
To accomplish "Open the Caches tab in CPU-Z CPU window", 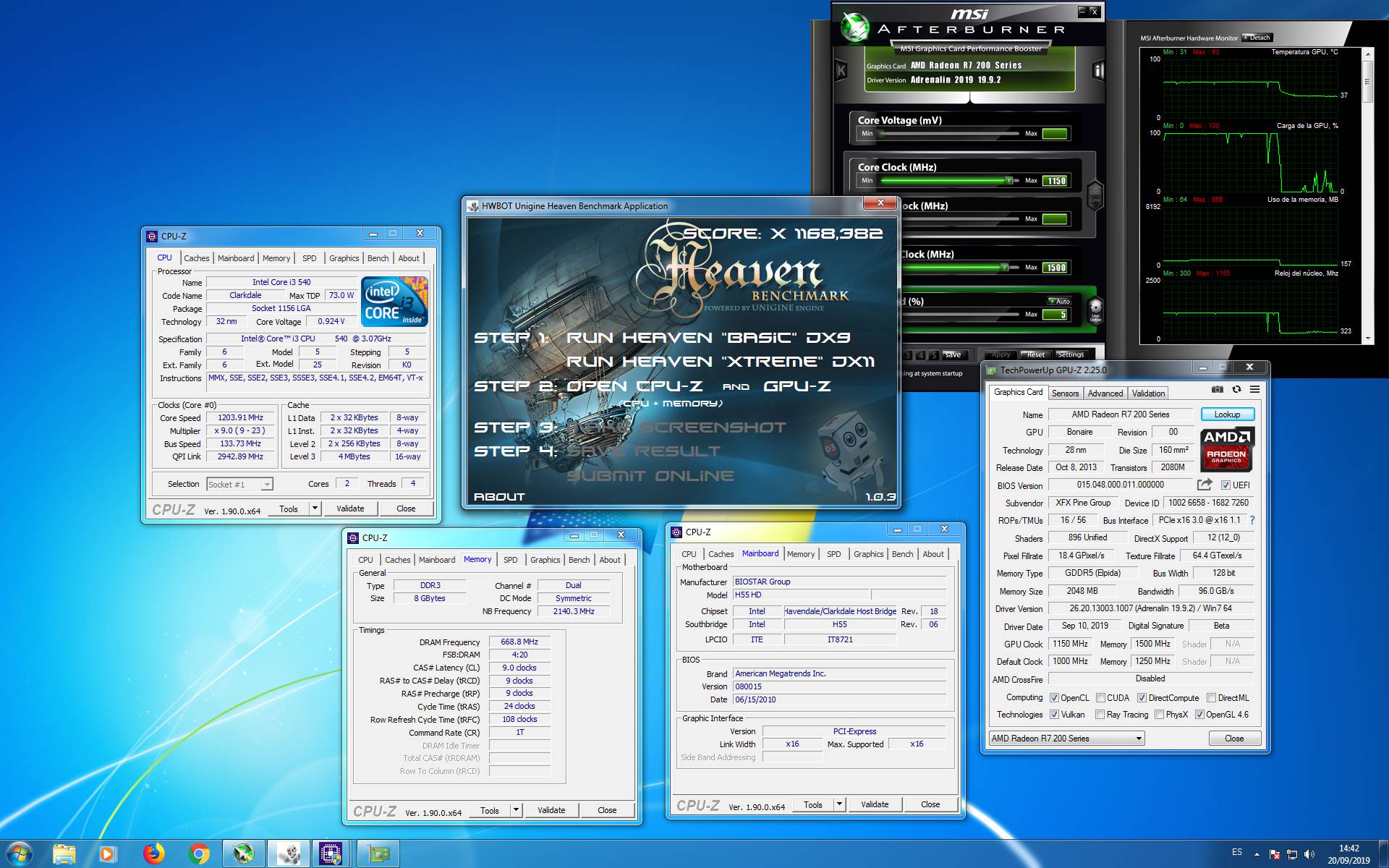I will (196, 258).
